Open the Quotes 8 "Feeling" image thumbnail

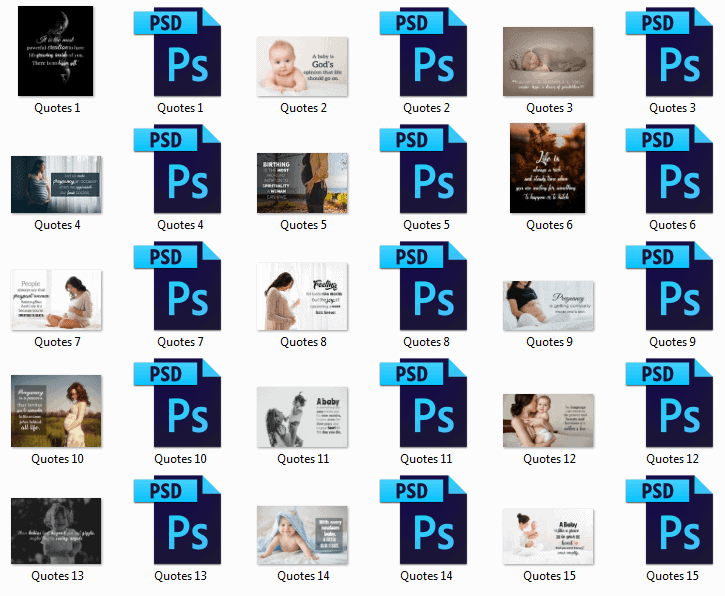tap(302, 296)
